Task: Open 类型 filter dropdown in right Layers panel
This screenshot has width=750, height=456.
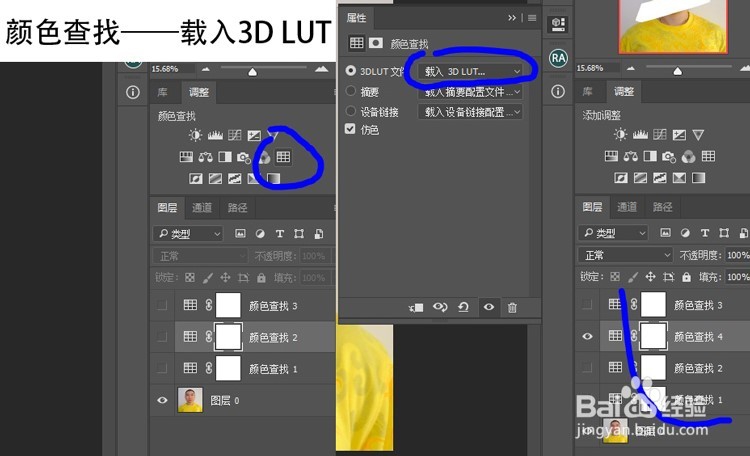Action: [613, 233]
